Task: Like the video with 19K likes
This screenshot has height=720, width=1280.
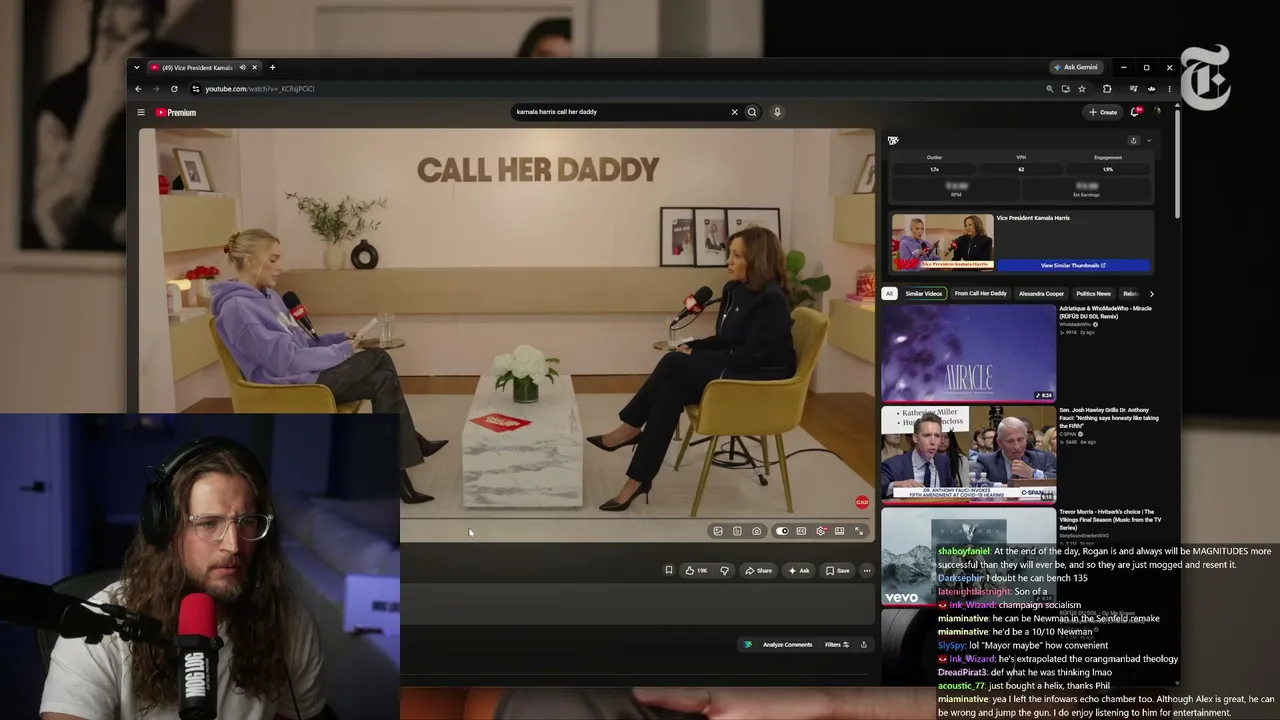Action: pos(696,570)
